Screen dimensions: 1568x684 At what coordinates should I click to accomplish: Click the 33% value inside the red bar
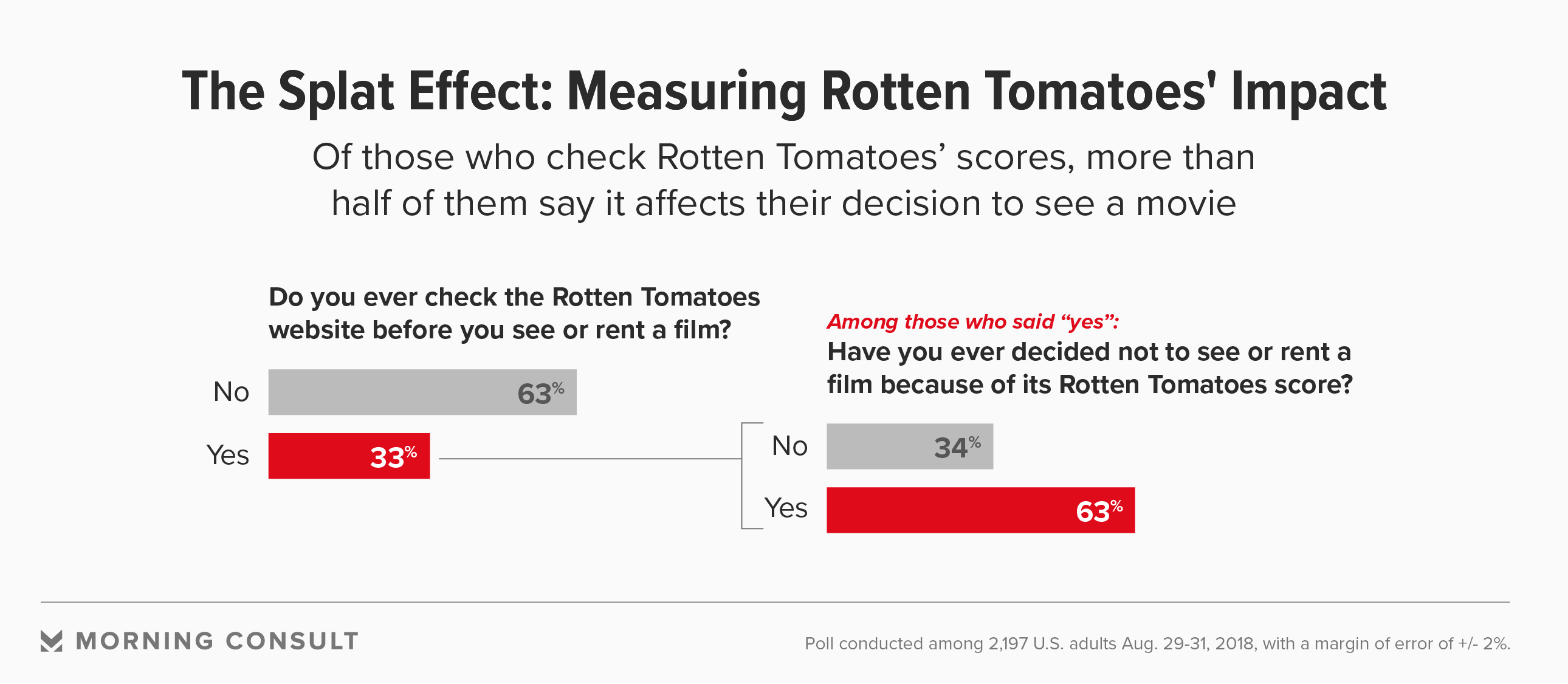pyautogui.click(x=393, y=457)
